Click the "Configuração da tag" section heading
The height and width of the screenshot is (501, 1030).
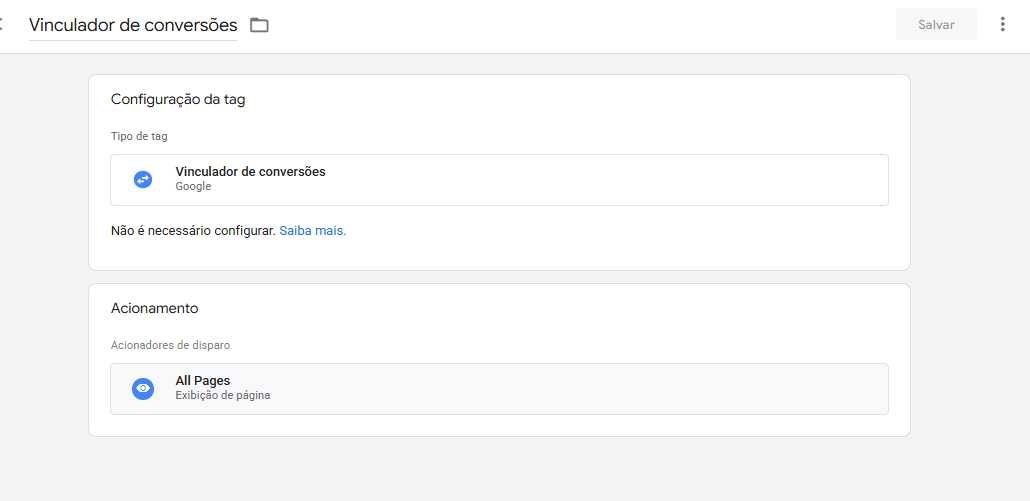click(178, 99)
